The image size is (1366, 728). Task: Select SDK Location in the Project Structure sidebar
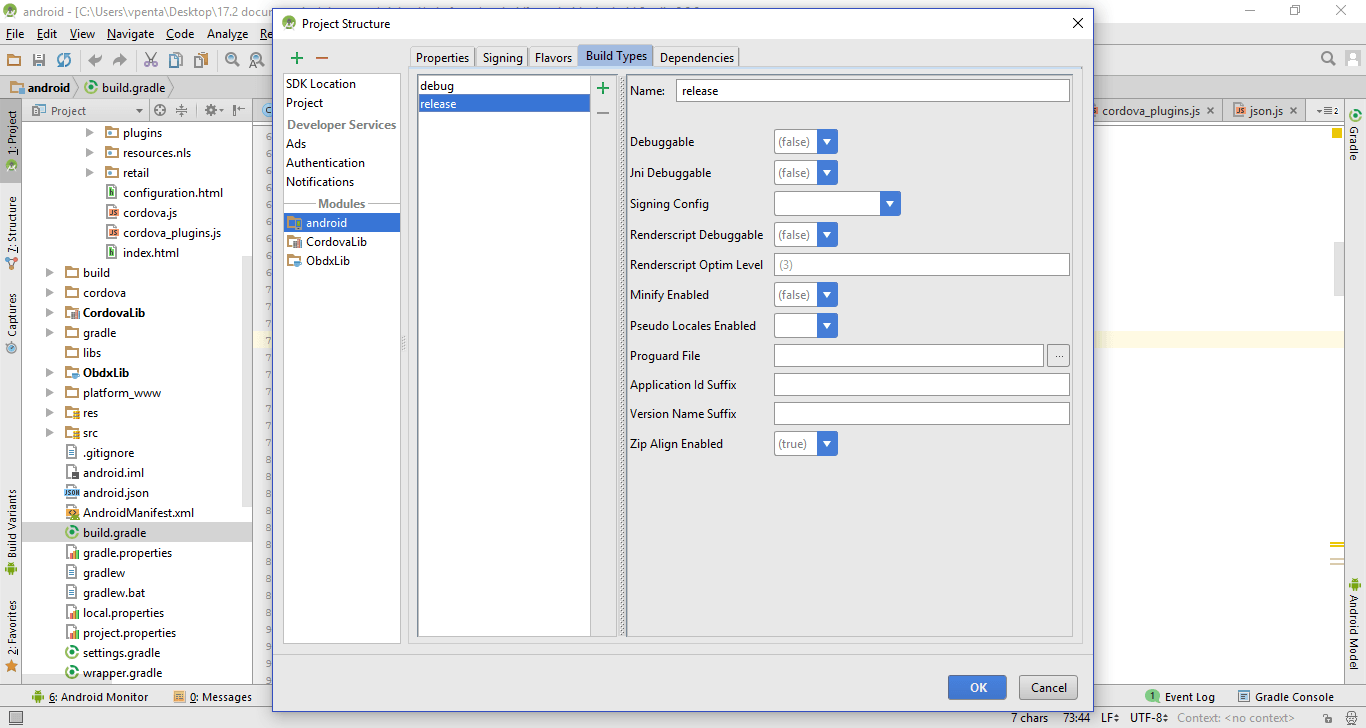[x=342, y=84]
